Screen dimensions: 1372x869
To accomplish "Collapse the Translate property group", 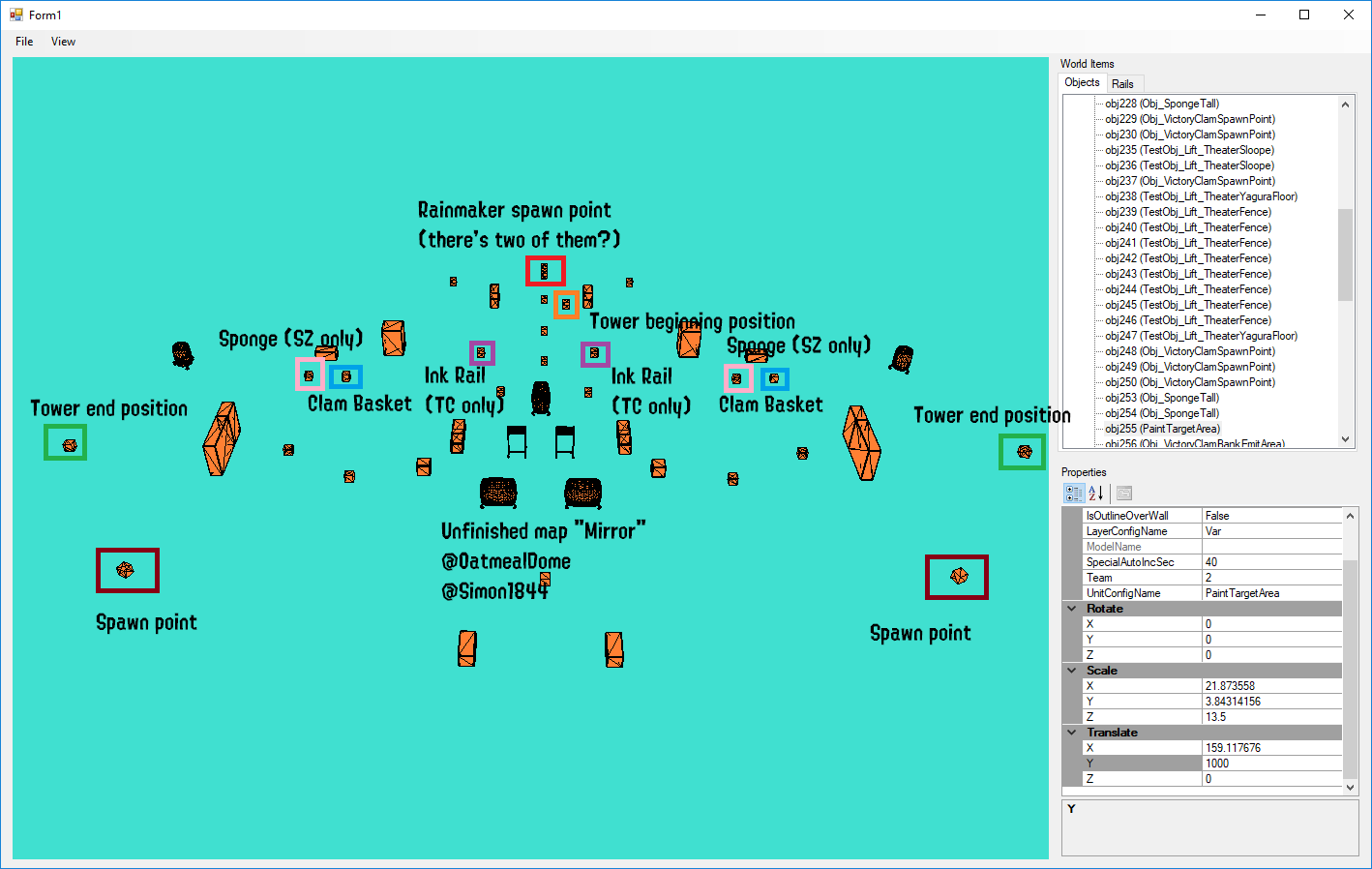I will tap(1071, 733).
